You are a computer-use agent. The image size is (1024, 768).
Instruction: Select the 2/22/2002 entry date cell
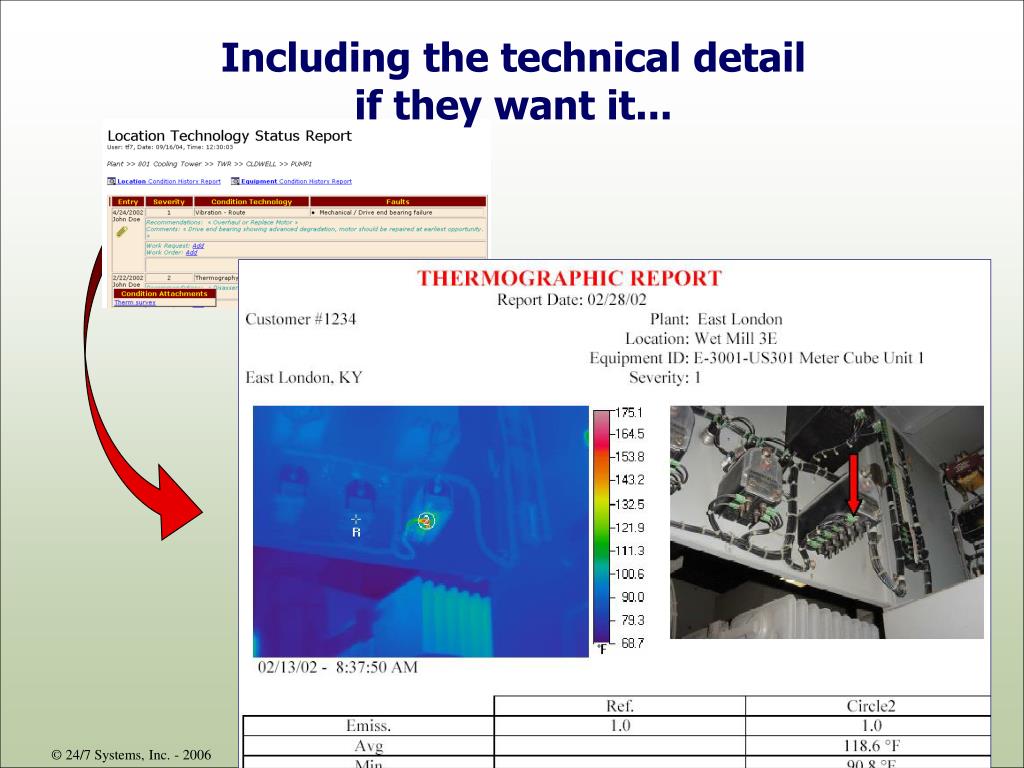(x=128, y=278)
